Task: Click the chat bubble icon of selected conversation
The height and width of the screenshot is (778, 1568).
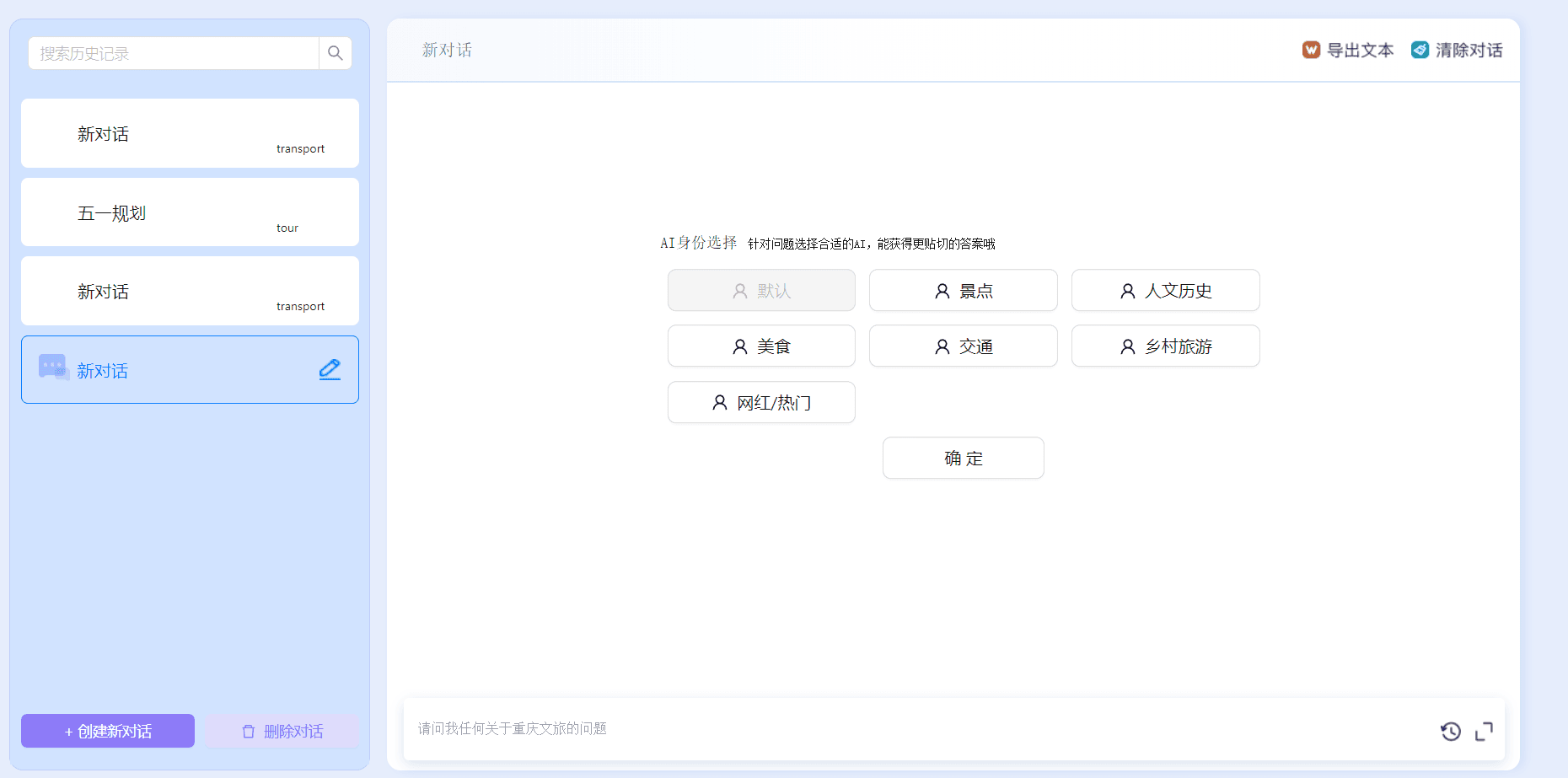Action: point(53,368)
